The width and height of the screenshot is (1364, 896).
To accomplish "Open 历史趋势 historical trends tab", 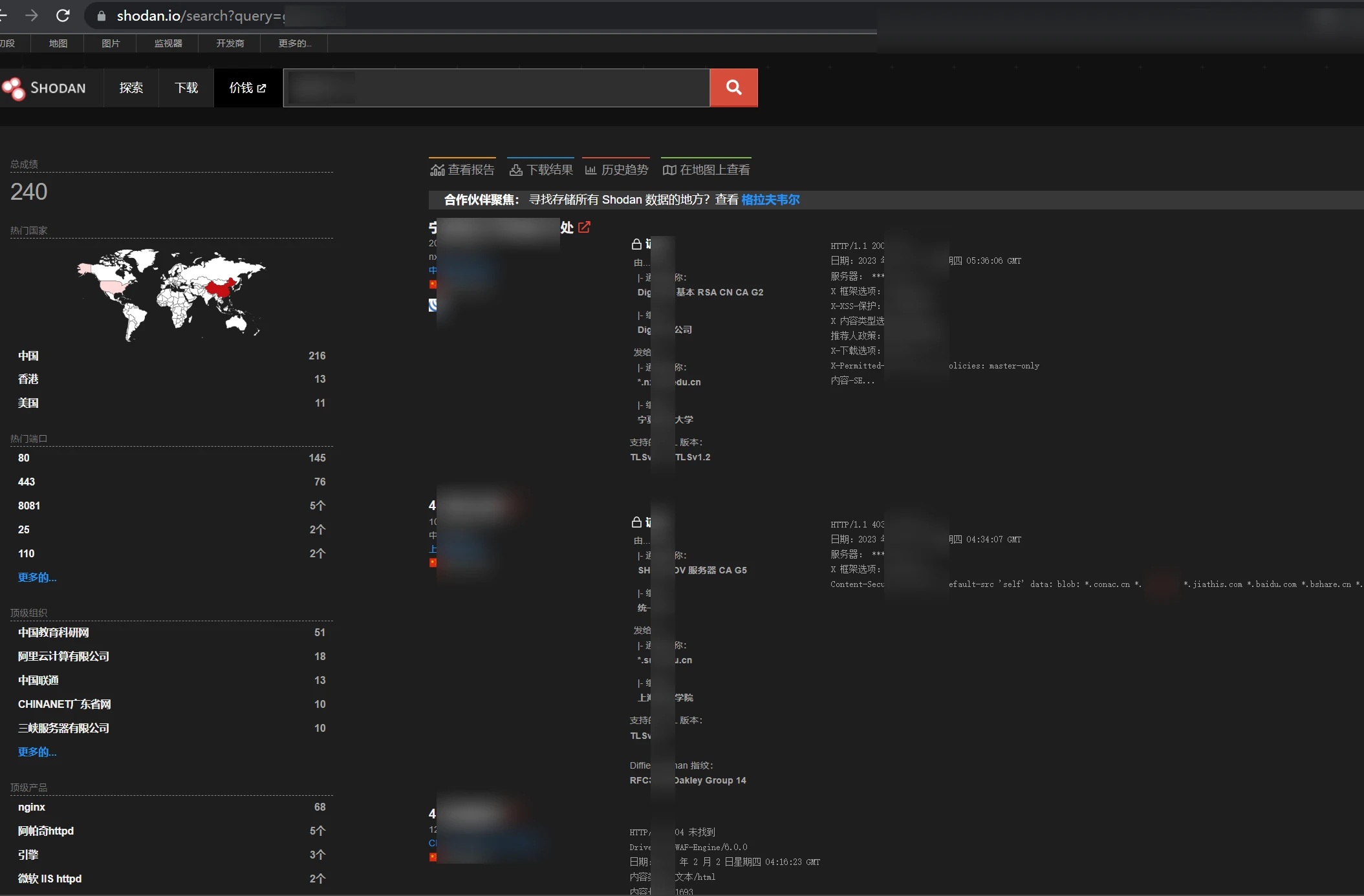I will [x=616, y=169].
